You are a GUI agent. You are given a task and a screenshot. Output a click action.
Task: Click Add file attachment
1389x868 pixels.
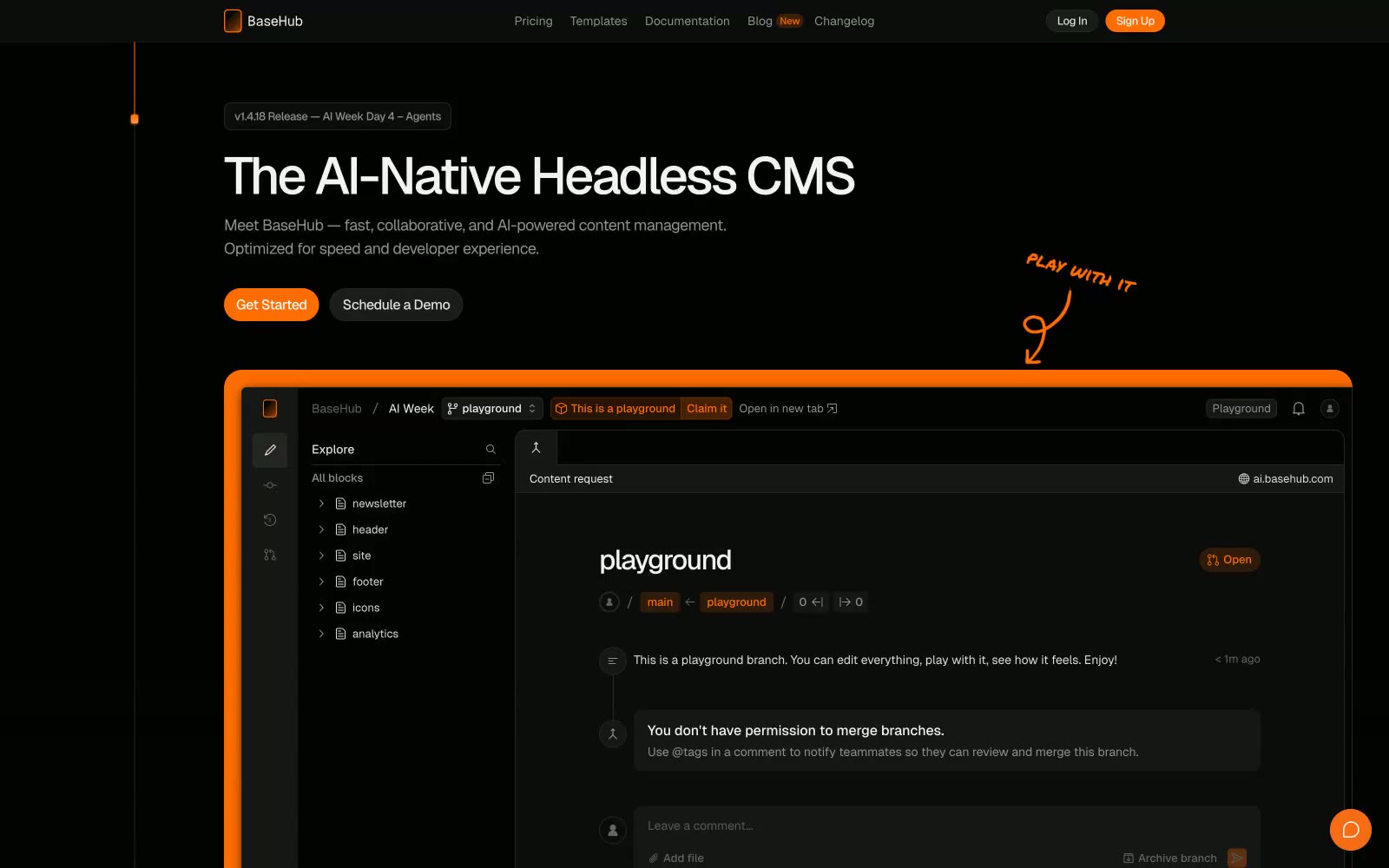(x=676, y=858)
